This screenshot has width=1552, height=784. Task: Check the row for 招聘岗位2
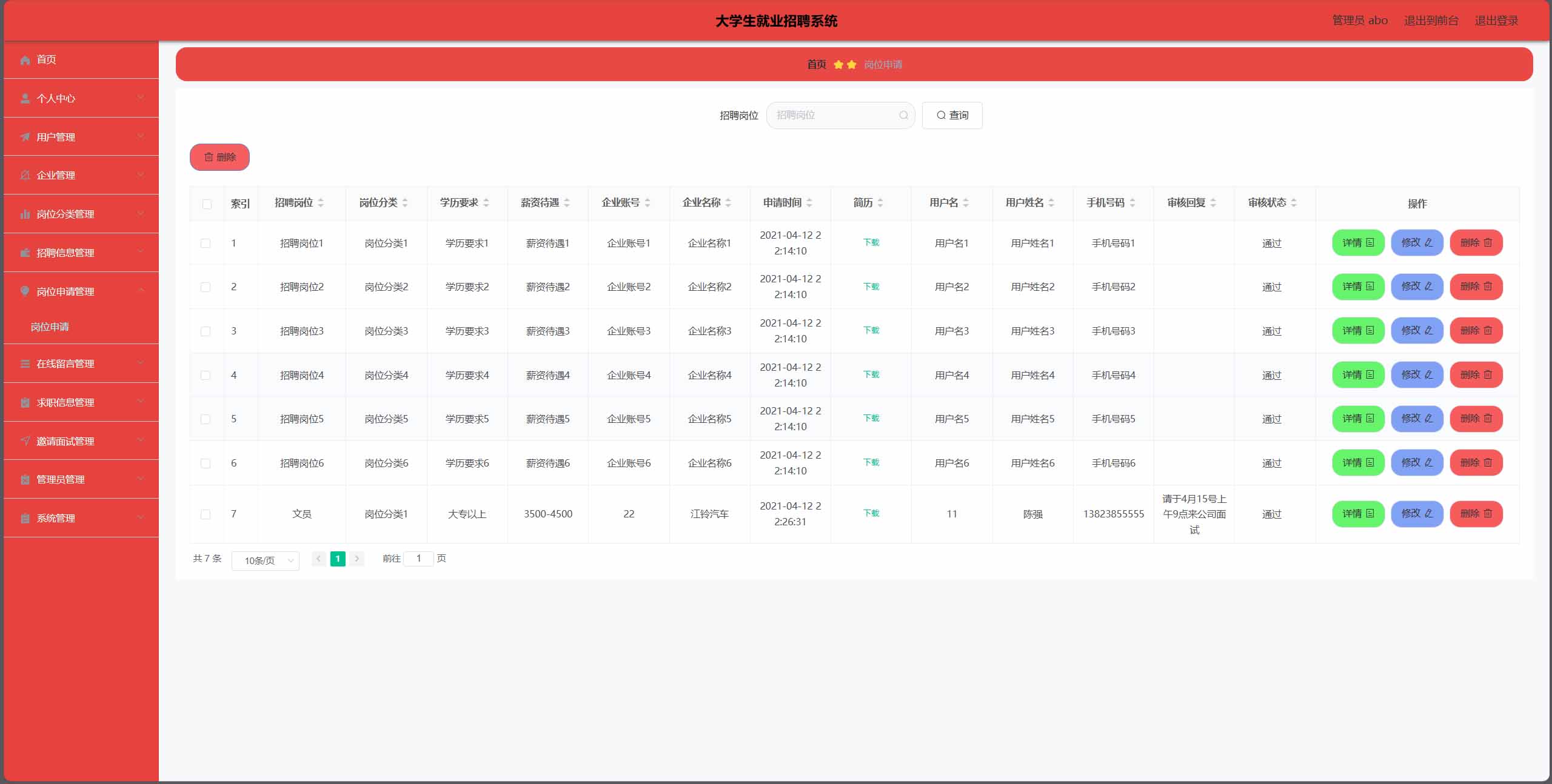(206, 287)
